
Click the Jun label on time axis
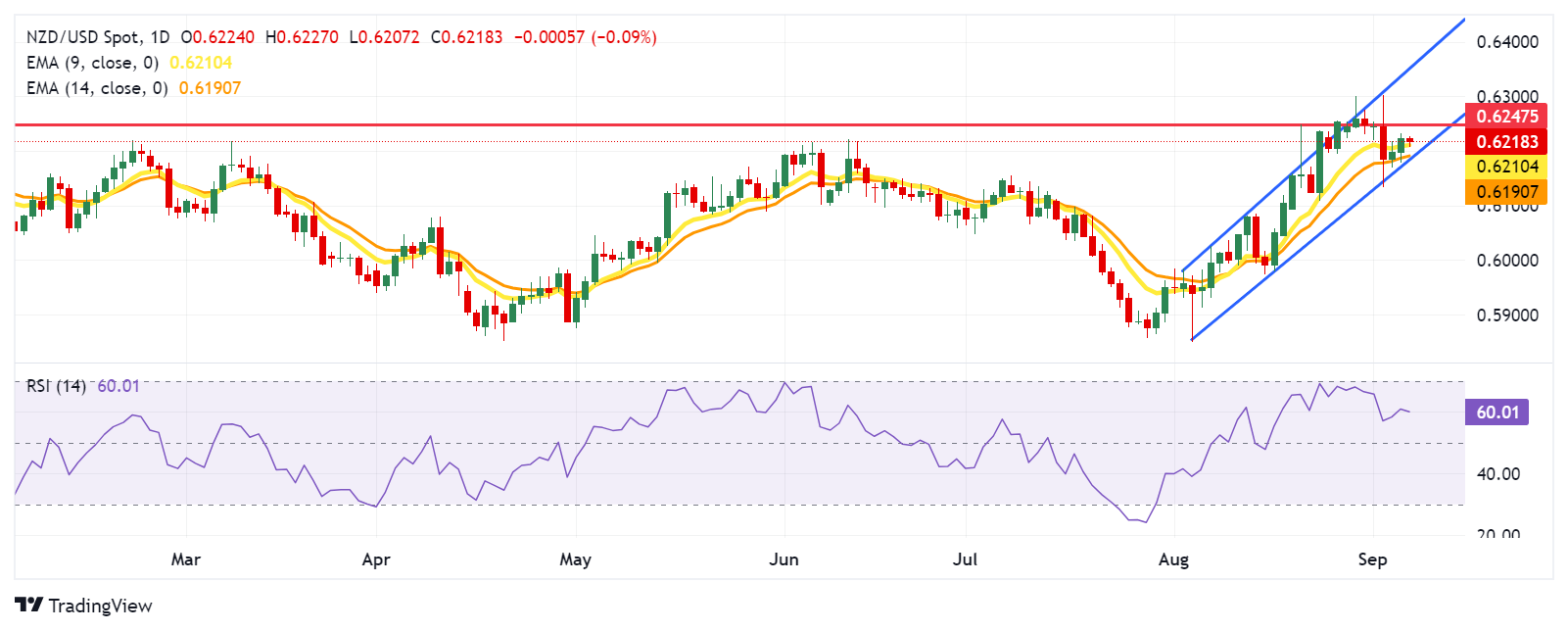(784, 559)
